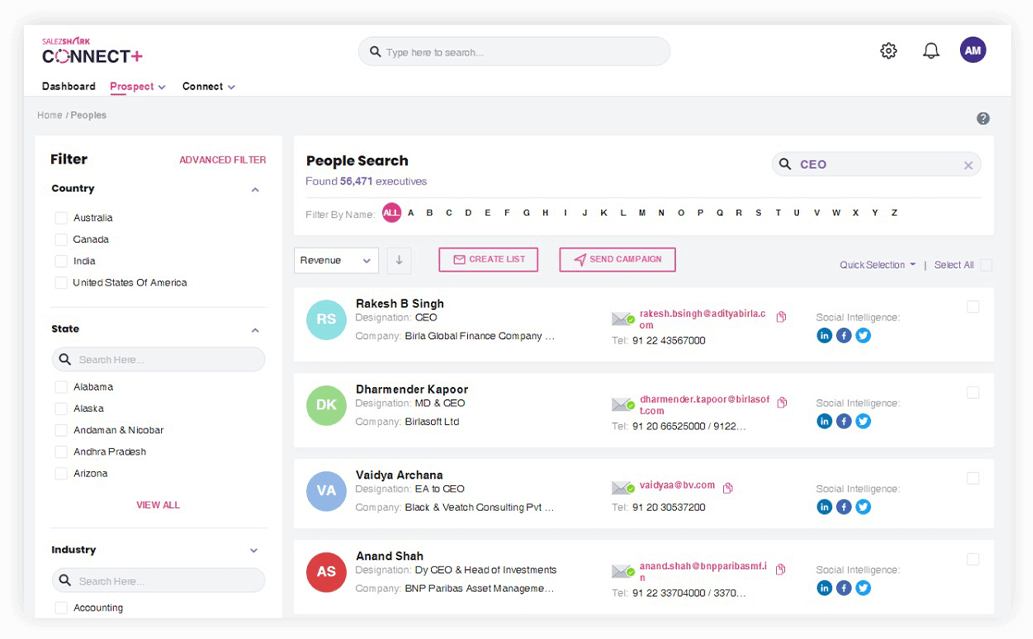Check the Australia country filter
The height and width of the screenshot is (639, 1033).
[61, 218]
